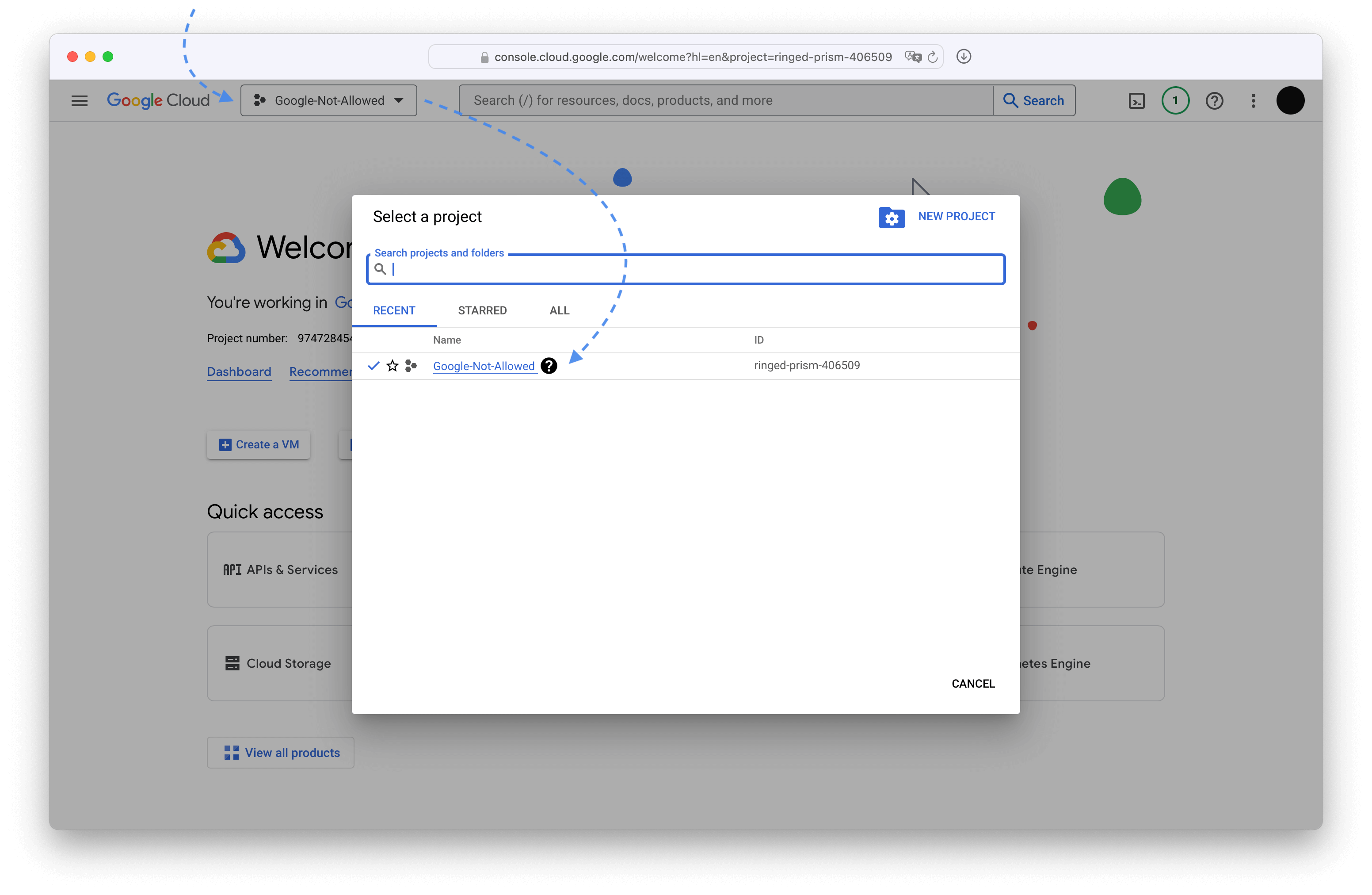Open the notifications badge showing 1

tap(1175, 101)
